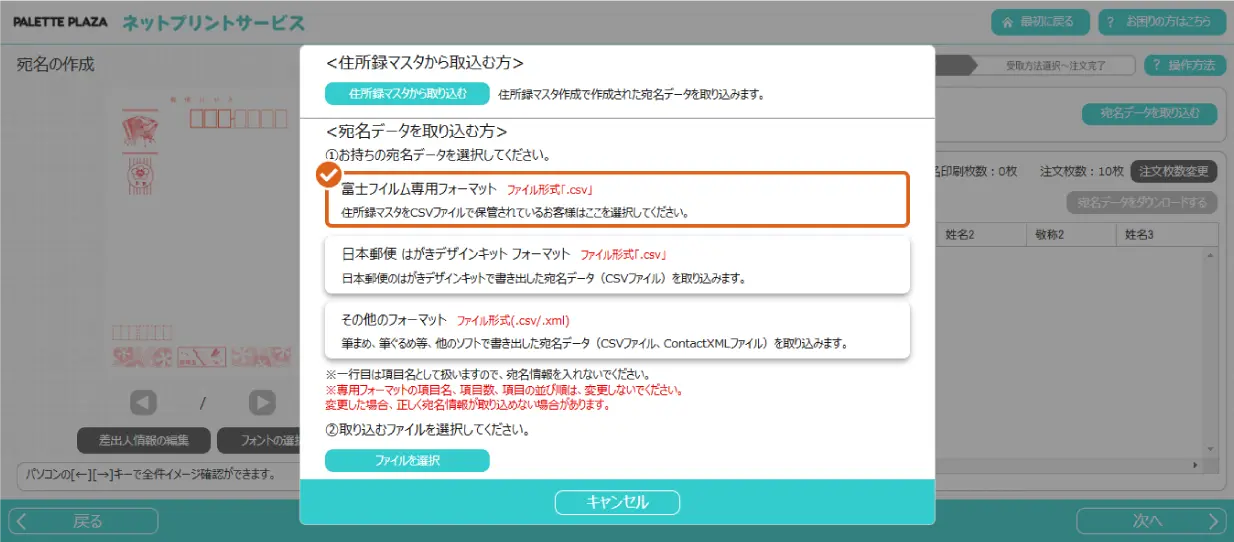Click 差出人情報の編集 button
Viewport: 1234px width, 542px height.
144,439
